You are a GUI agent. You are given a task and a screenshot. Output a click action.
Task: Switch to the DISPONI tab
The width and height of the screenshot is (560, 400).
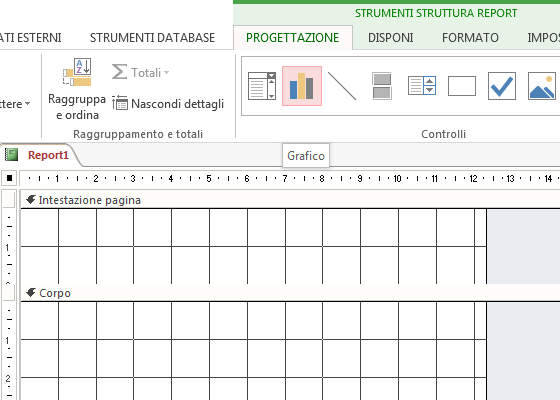[x=390, y=38]
